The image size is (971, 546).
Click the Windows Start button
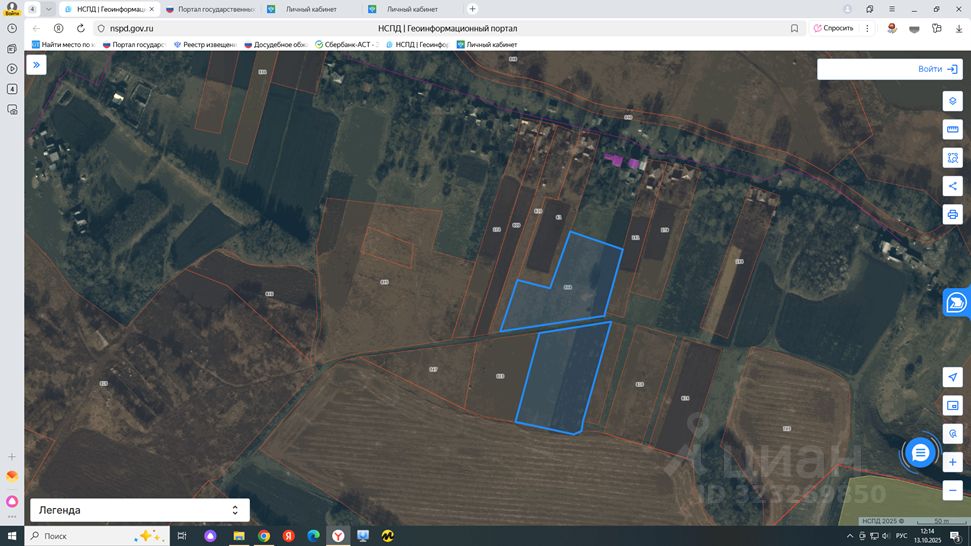12,535
